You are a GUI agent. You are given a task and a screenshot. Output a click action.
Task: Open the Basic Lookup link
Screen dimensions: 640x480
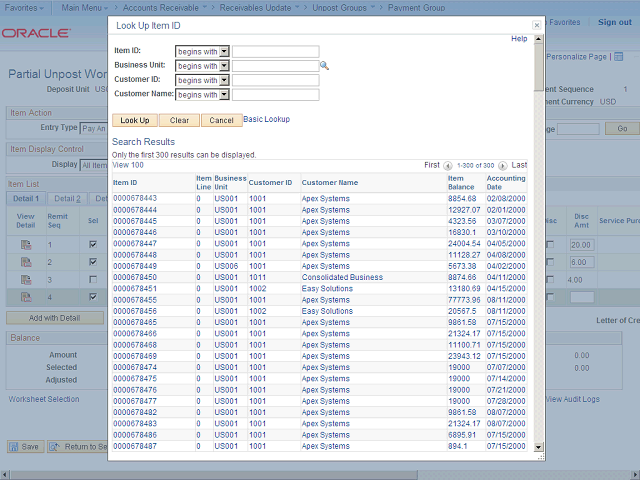266,119
